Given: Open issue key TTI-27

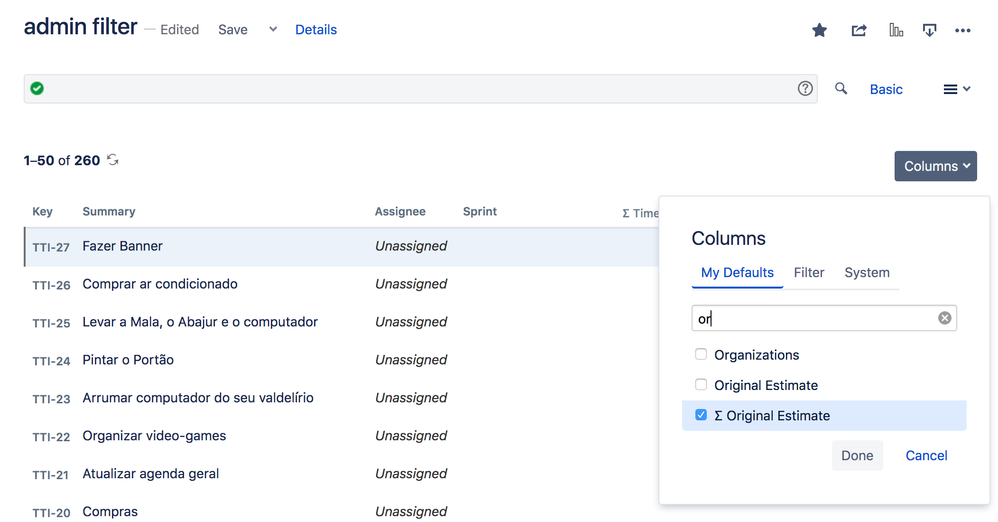Looking at the screenshot, I should click(51, 247).
